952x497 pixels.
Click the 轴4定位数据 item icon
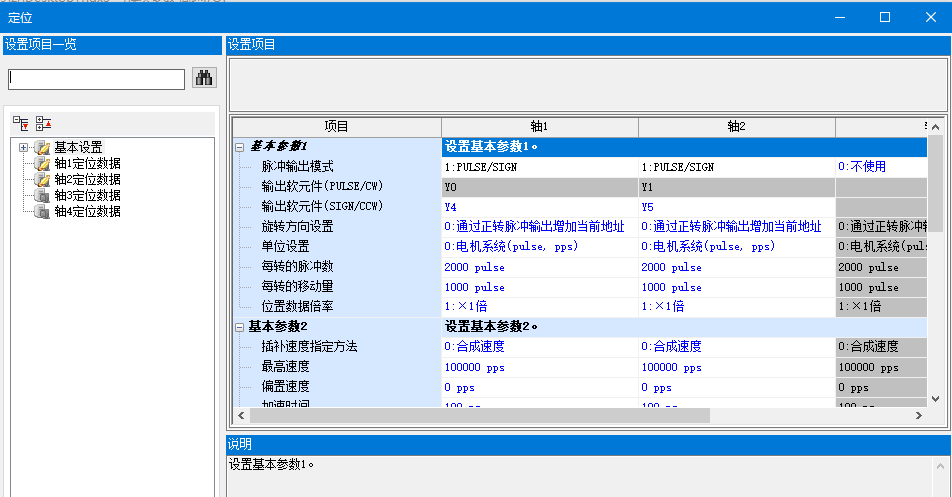[x=42, y=212]
